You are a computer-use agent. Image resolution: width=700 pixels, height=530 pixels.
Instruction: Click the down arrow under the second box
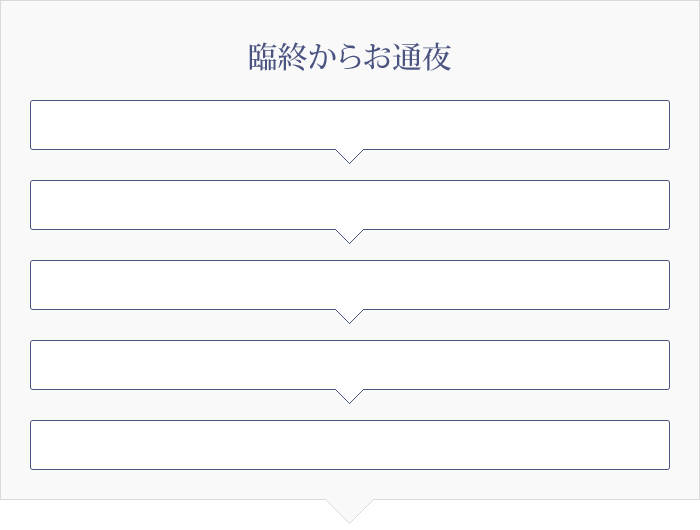click(350, 236)
